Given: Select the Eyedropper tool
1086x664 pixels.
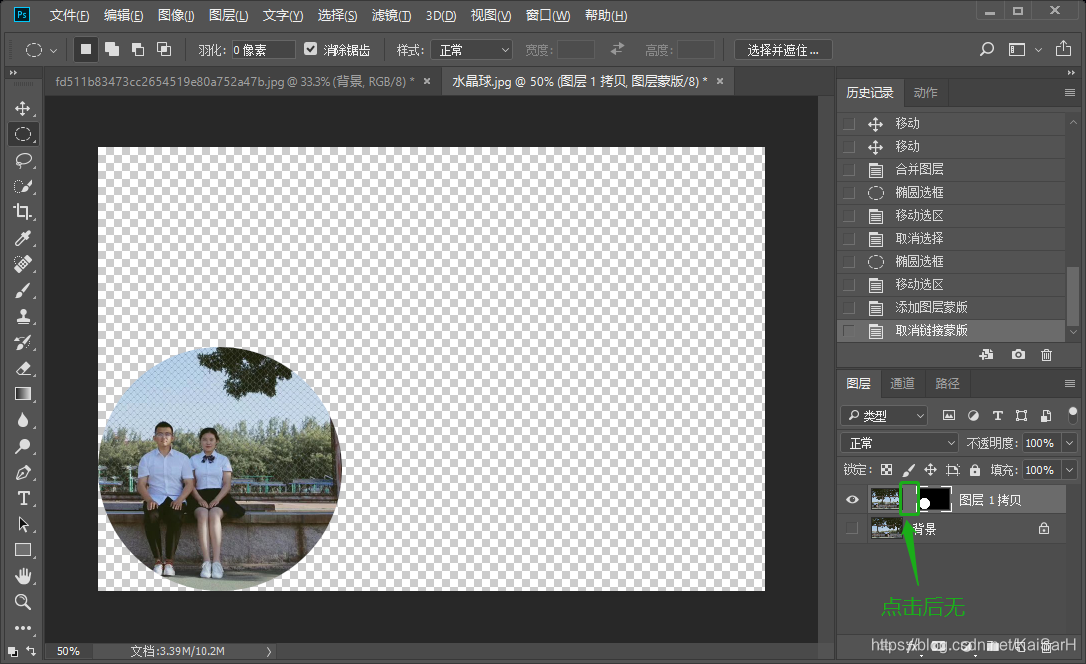Looking at the screenshot, I should (x=23, y=238).
